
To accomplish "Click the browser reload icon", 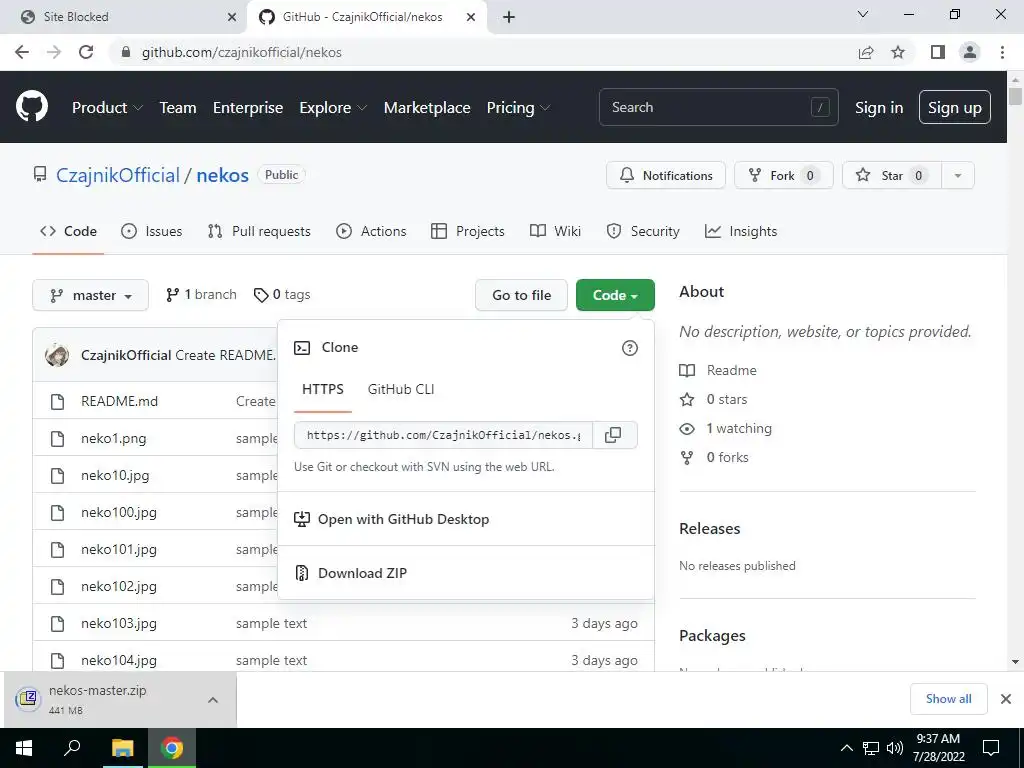I will click(x=86, y=52).
